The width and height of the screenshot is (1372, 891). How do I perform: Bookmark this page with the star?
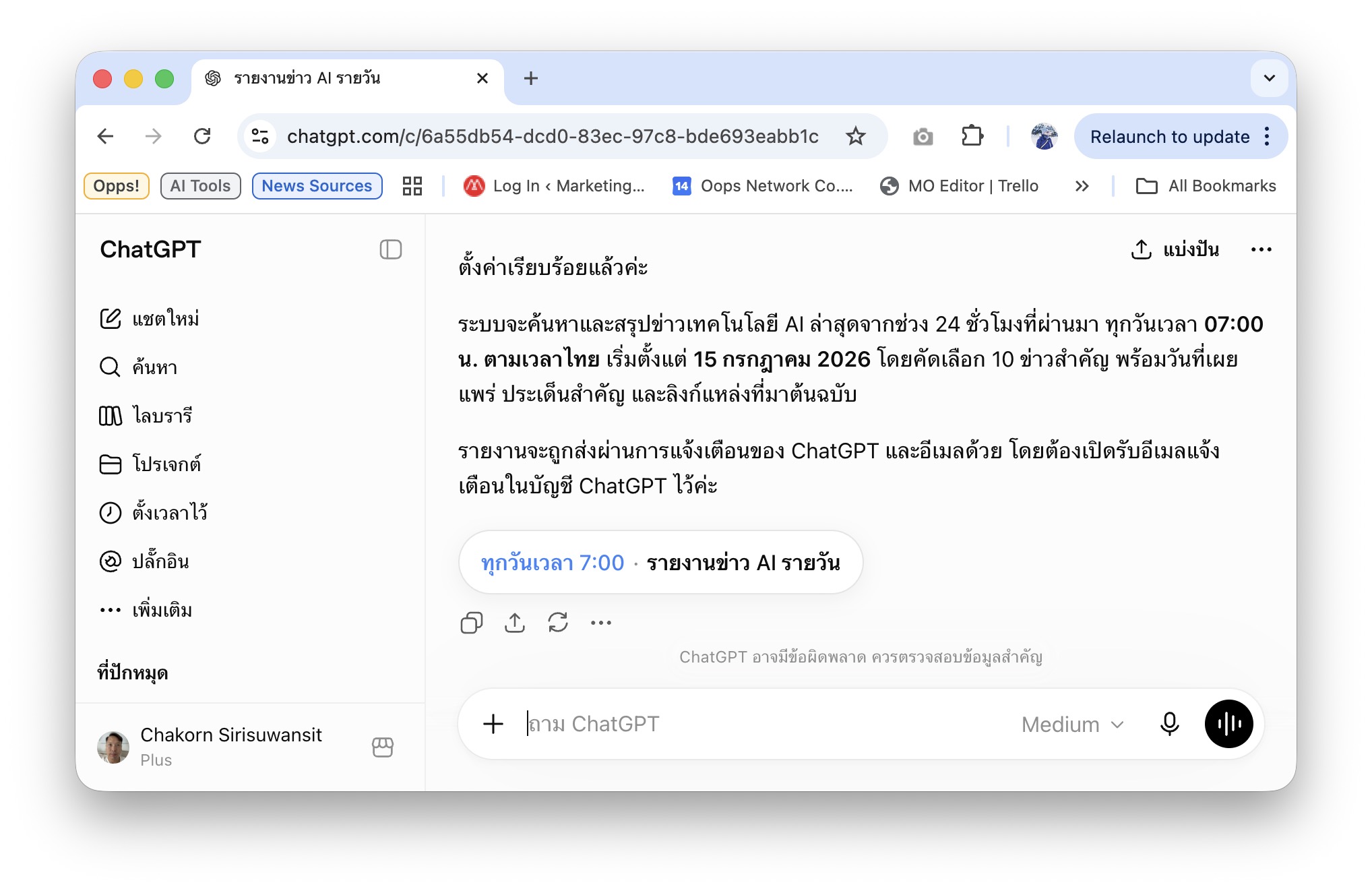[856, 136]
